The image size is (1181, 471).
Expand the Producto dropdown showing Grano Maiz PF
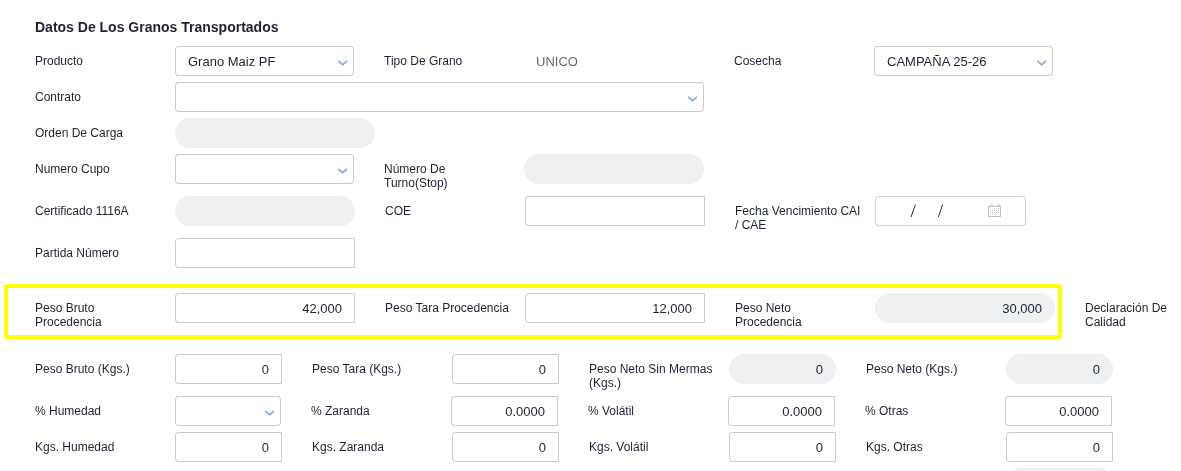(264, 61)
